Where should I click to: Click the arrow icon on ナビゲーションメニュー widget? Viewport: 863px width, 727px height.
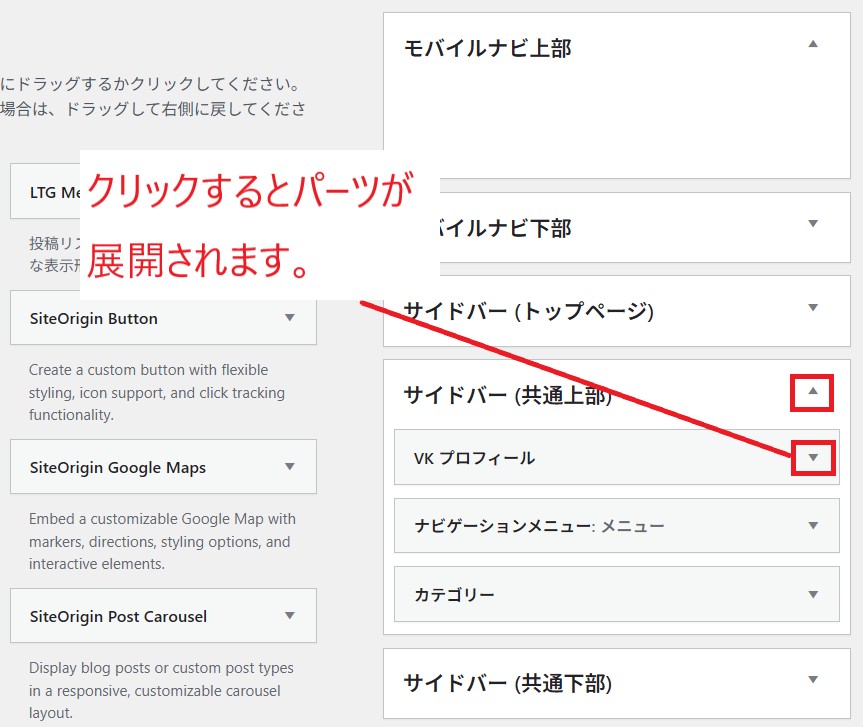(x=813, y=526)
